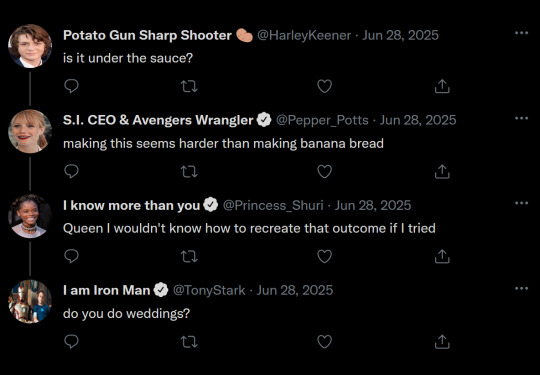Retweet Princess_Shuri's recreate outcome tweet
This screenshot has height=375, width=540.
189,257
